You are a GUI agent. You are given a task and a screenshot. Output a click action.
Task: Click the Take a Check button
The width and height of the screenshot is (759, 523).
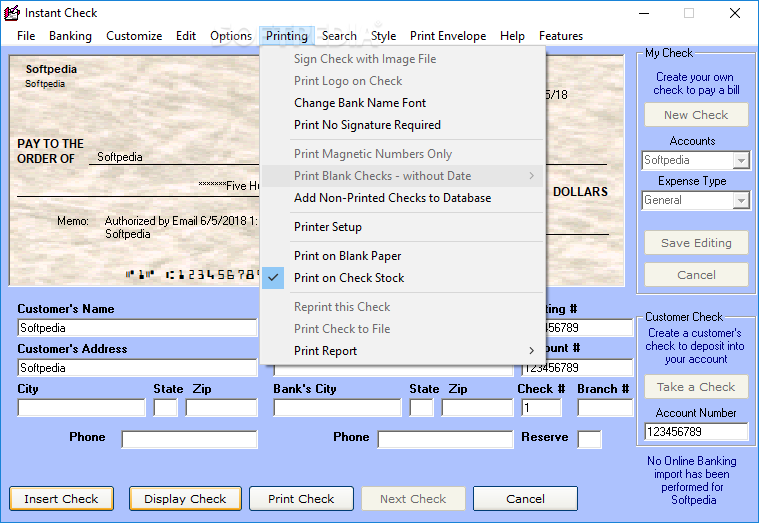[696, 387]
